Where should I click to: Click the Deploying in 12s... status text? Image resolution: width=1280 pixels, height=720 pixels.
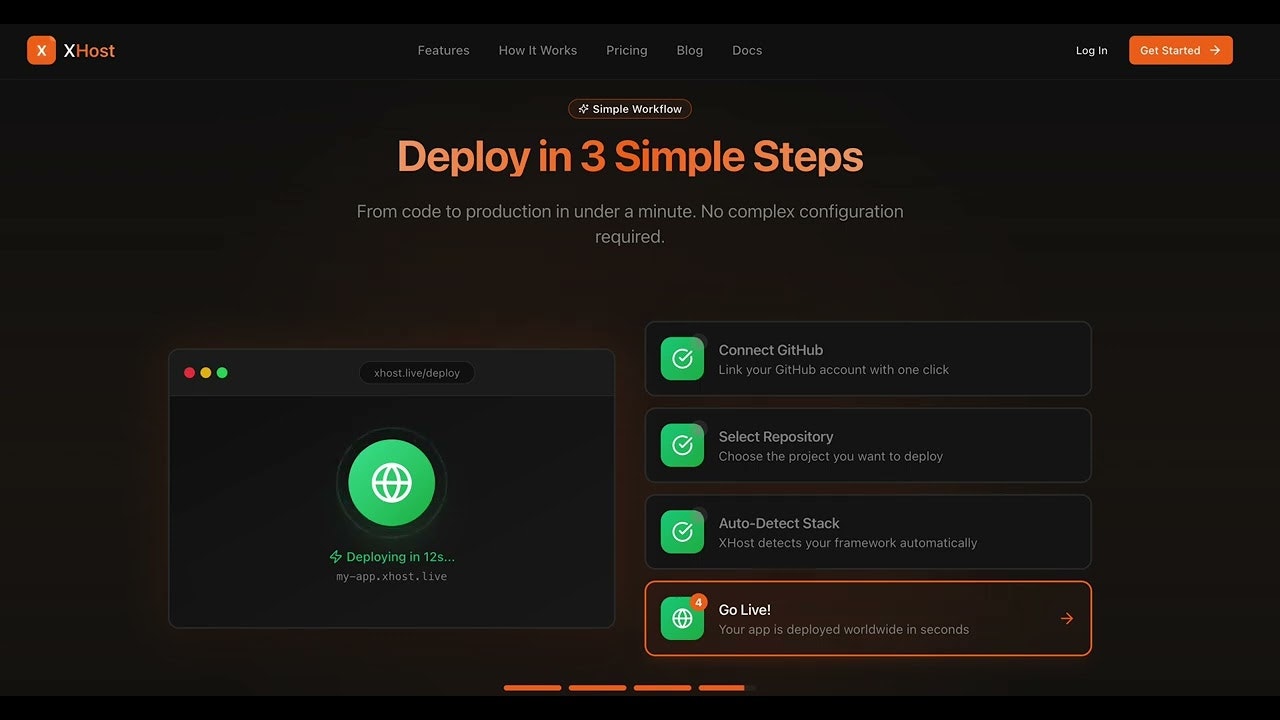(x=400, y=557)
